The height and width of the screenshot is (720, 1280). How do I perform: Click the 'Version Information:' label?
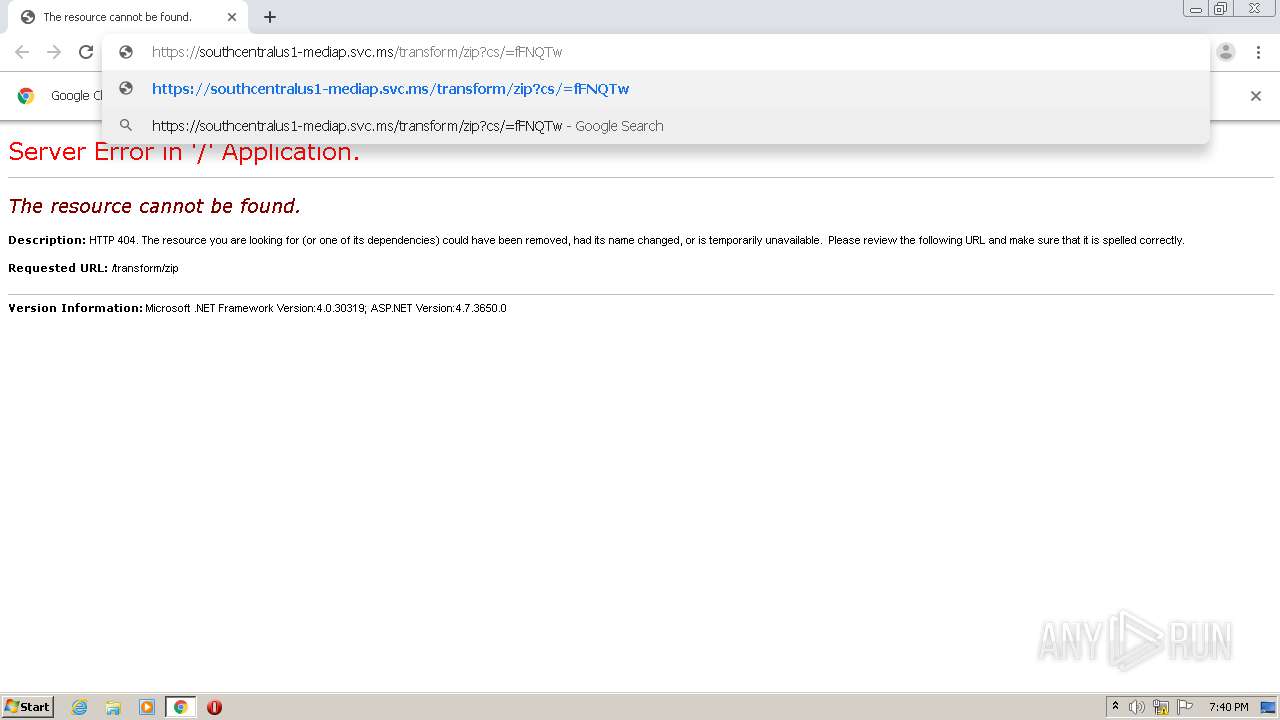(75, 308)
